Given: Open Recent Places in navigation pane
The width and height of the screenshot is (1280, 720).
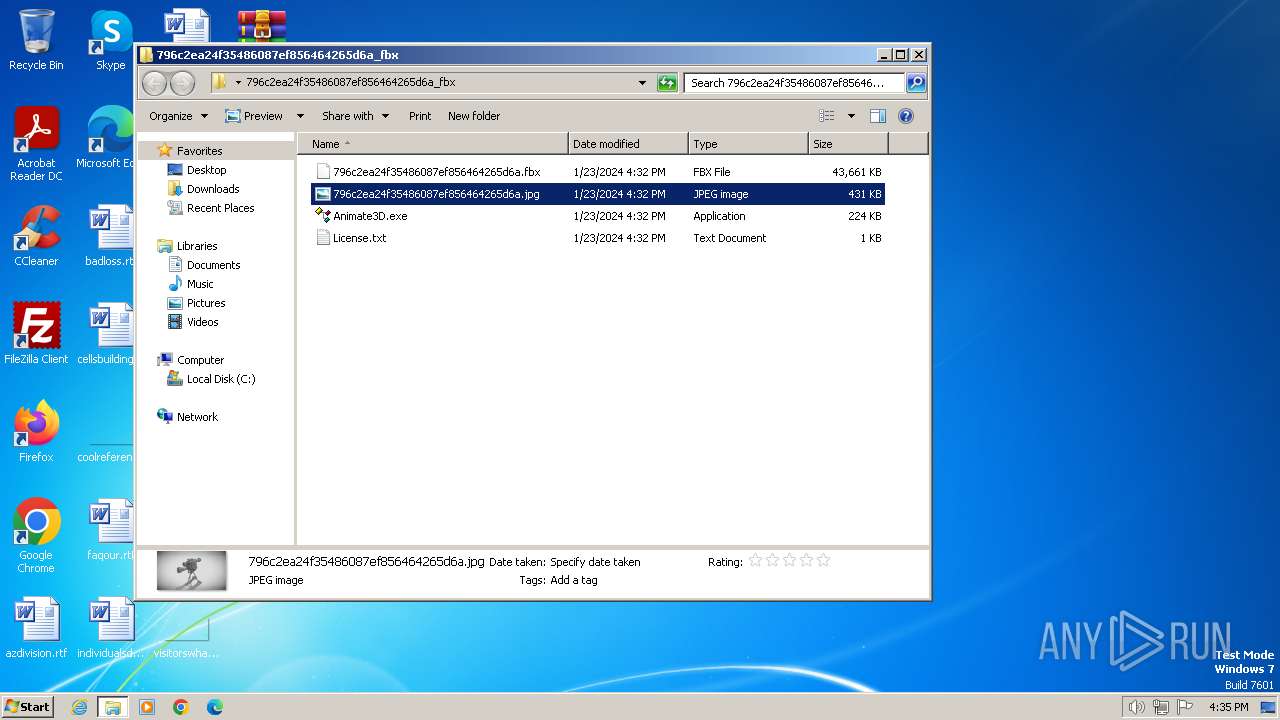Looking at the screenshot, I should (220, 208).
